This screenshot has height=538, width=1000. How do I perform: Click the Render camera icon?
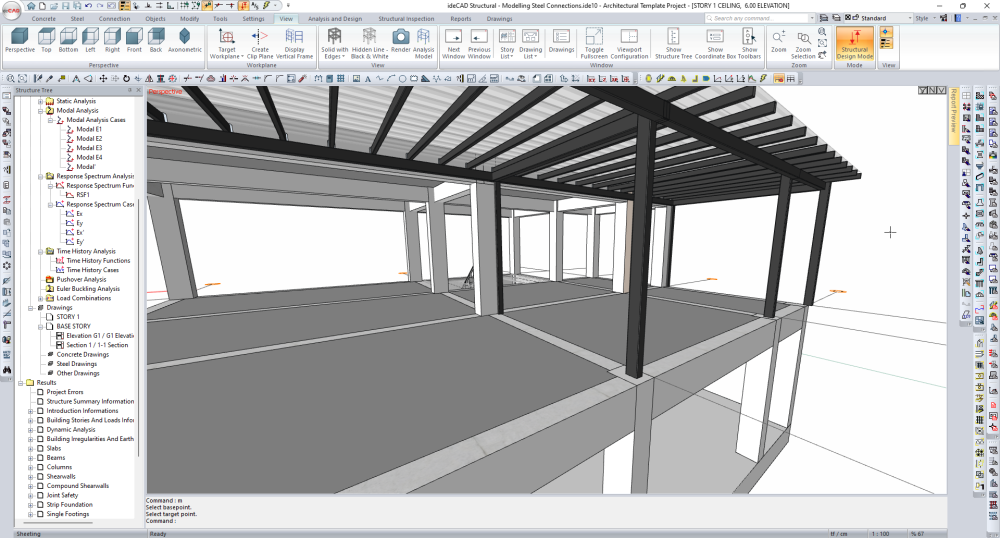point(400,37)
